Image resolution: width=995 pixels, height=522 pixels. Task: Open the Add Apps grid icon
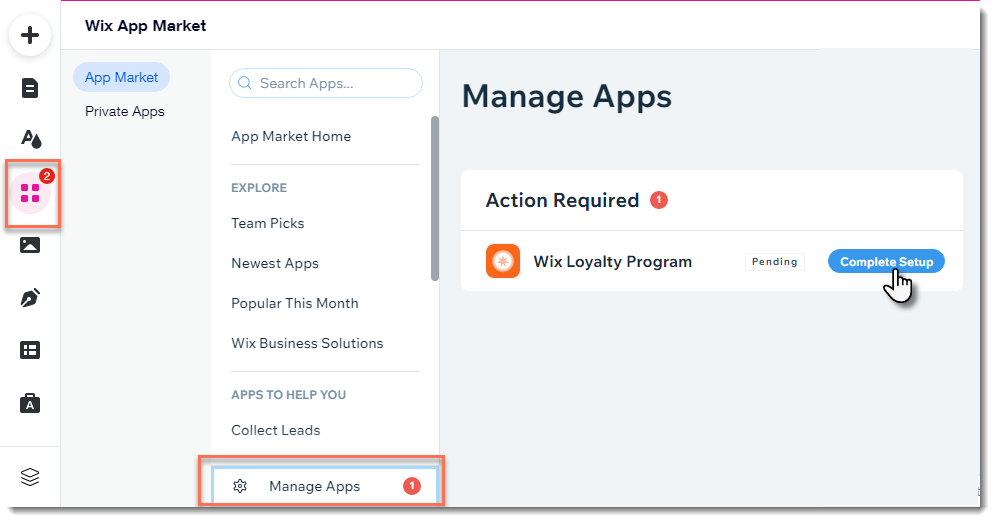pyautogui.click(x=30, y=193)
